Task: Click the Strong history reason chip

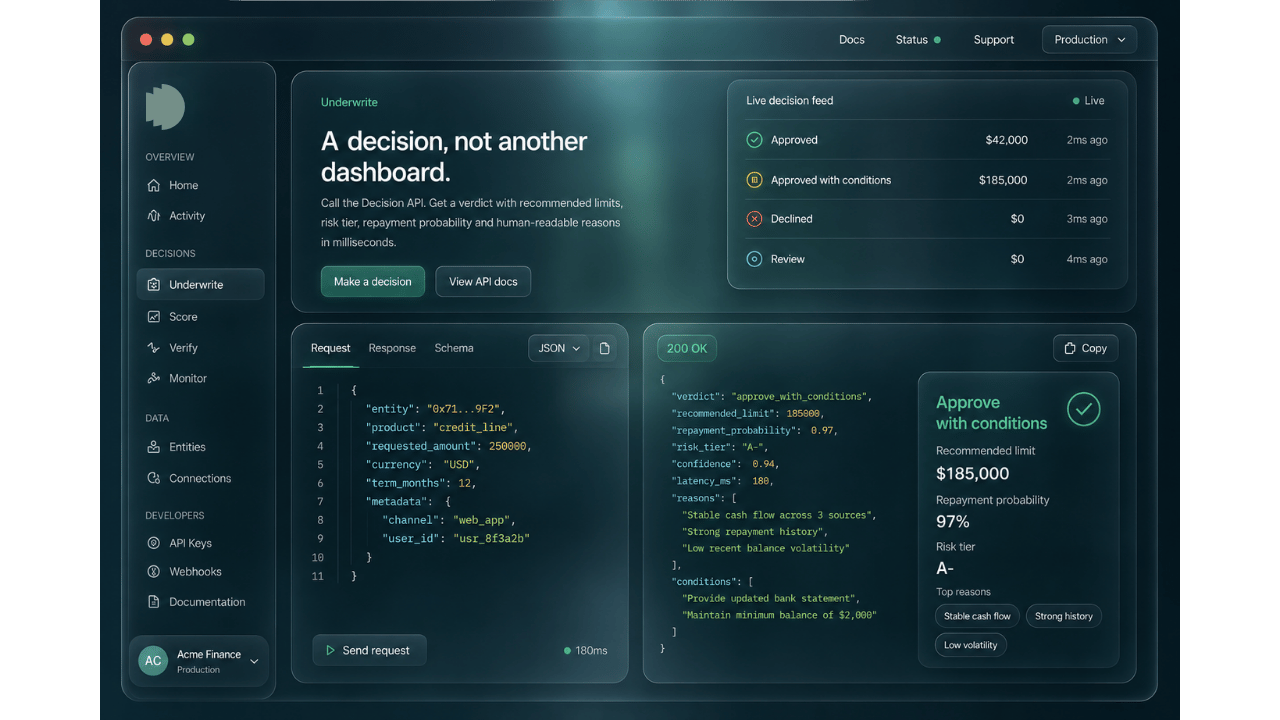Action: (x=1064, y=616)
